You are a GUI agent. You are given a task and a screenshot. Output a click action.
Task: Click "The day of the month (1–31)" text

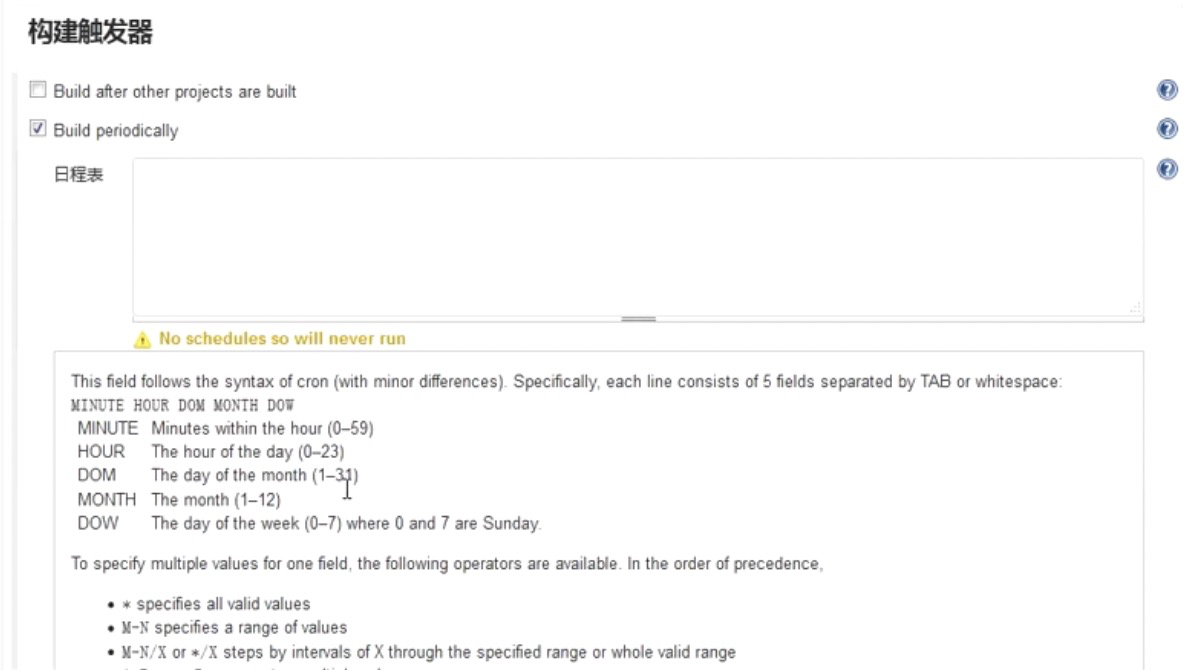(x=254, y=475)
